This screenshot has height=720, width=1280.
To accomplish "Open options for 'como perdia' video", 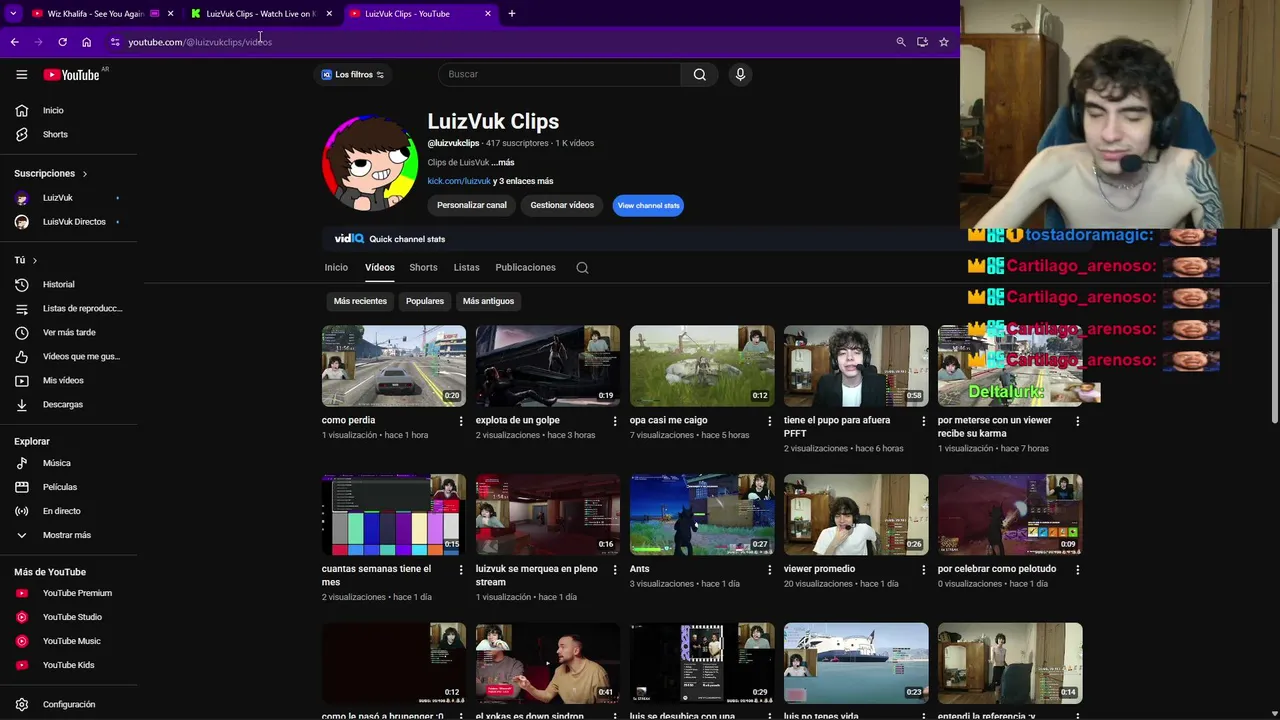I will pyautogui.click(x=461, y=421).
